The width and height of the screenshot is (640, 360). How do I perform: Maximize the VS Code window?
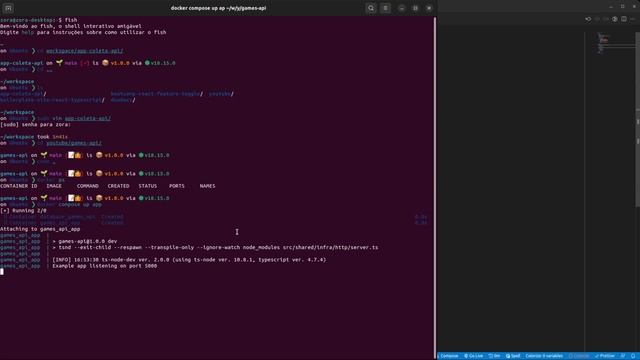pos(622,7)
